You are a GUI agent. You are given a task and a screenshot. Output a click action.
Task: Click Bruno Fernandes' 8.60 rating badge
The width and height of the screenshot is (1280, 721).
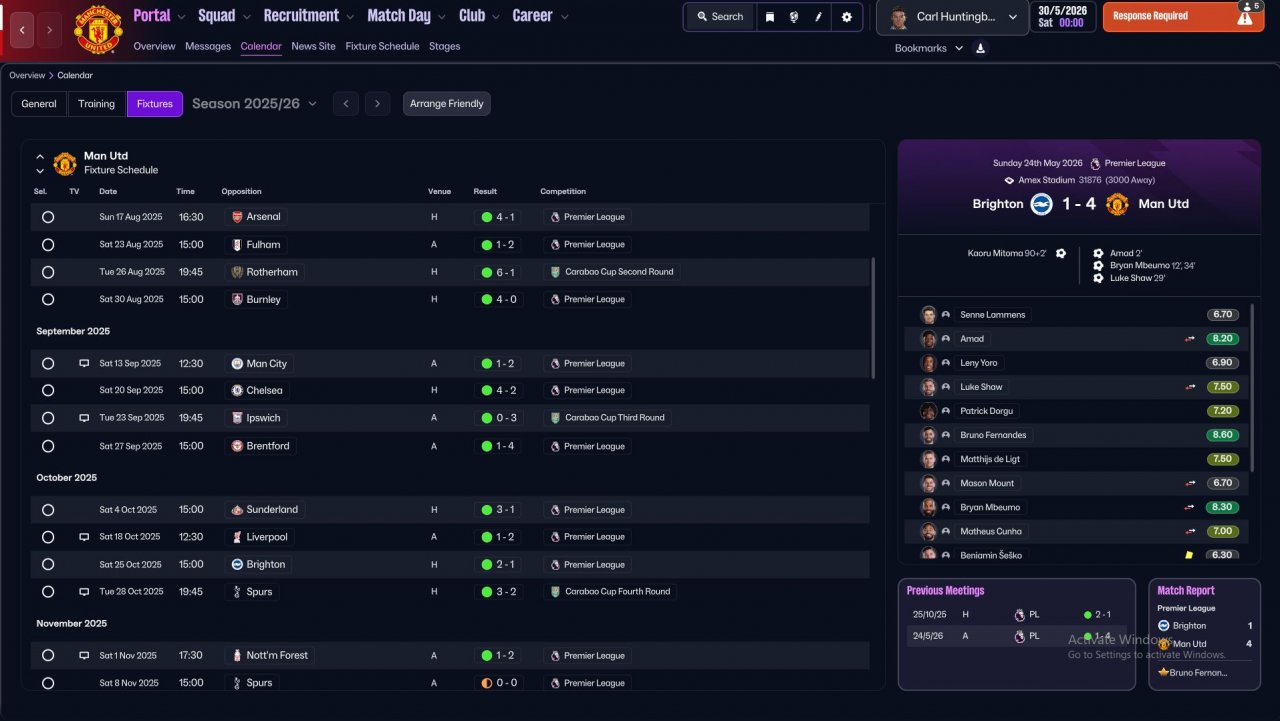click(1222, 435)
